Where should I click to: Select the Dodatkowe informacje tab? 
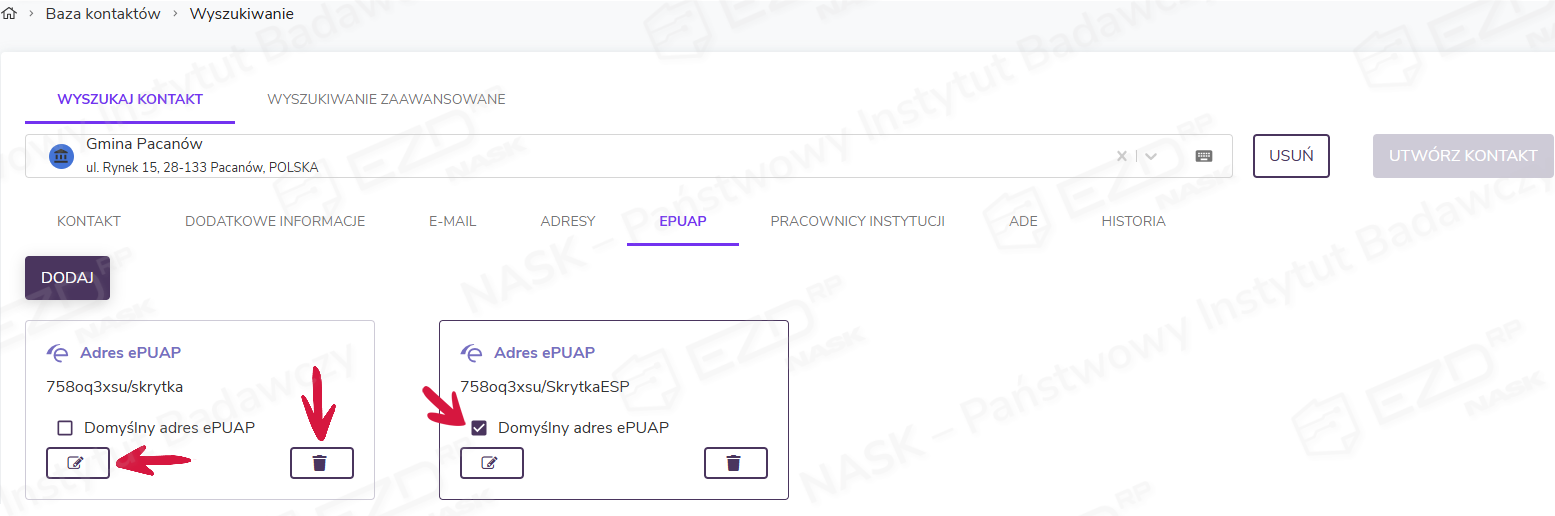275,221
